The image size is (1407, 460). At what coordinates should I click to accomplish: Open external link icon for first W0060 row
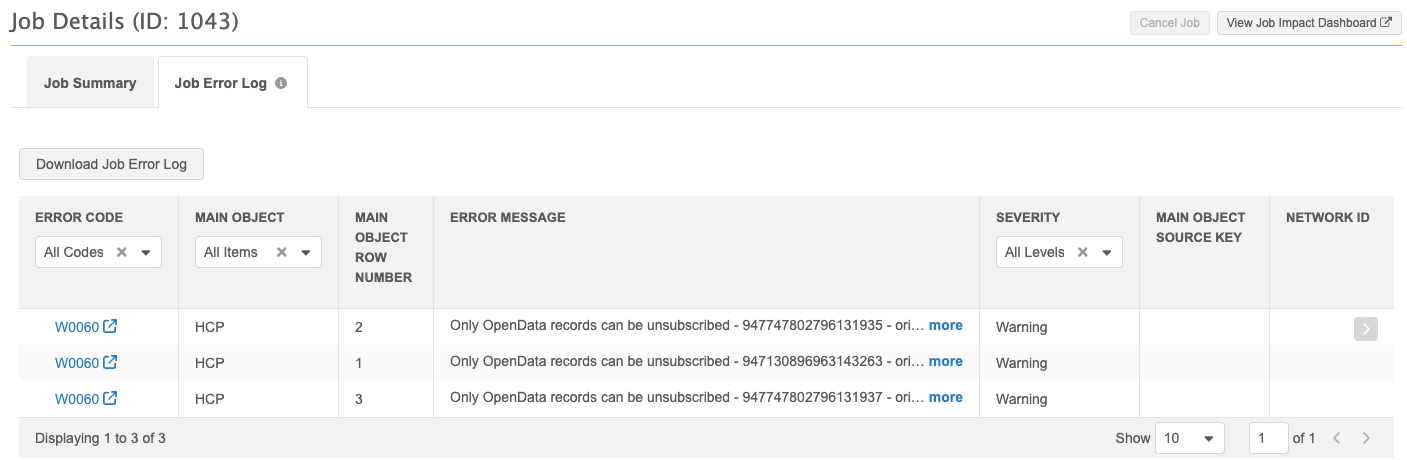tap(111, 327)
